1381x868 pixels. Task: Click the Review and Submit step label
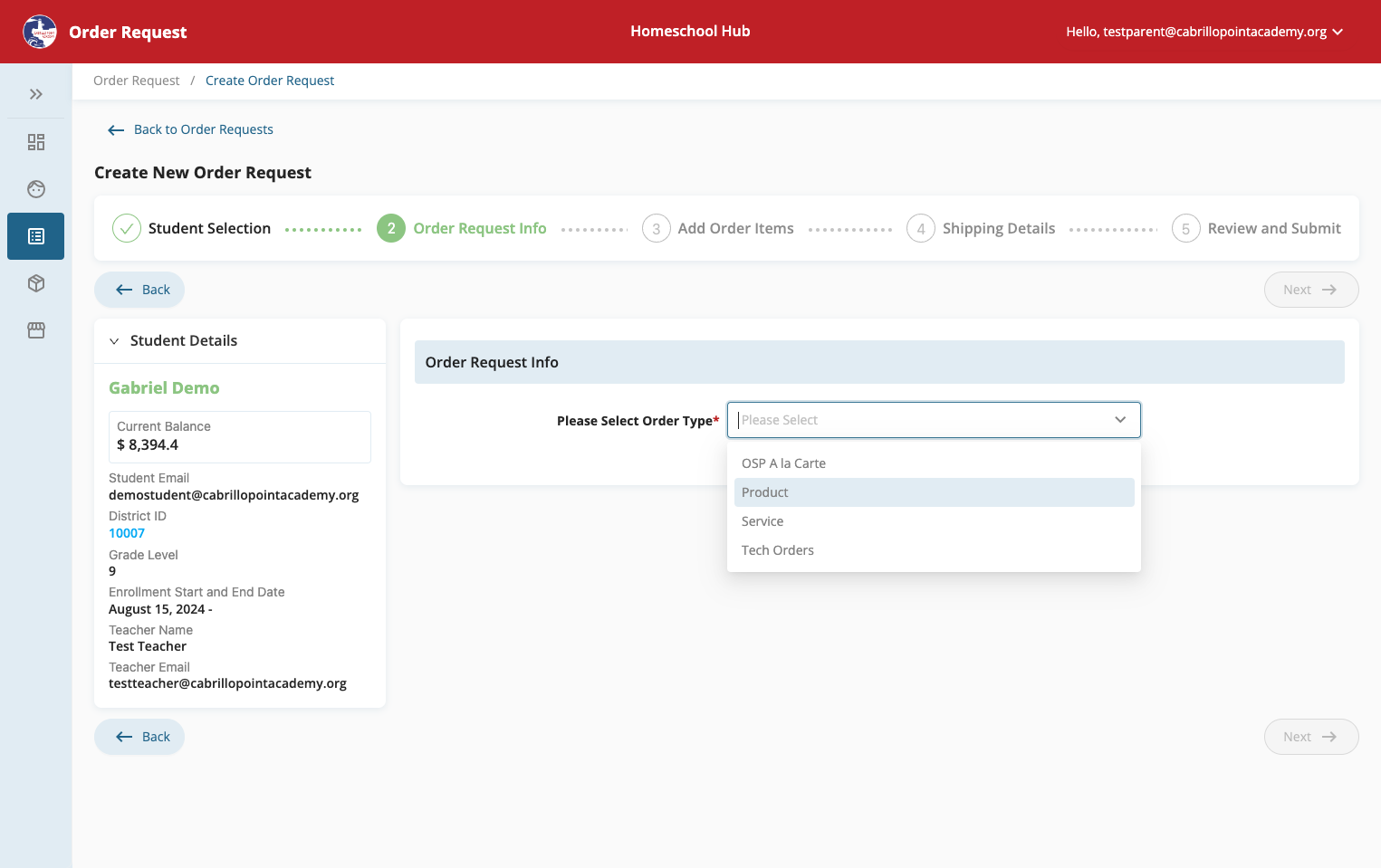point(1274,228)
